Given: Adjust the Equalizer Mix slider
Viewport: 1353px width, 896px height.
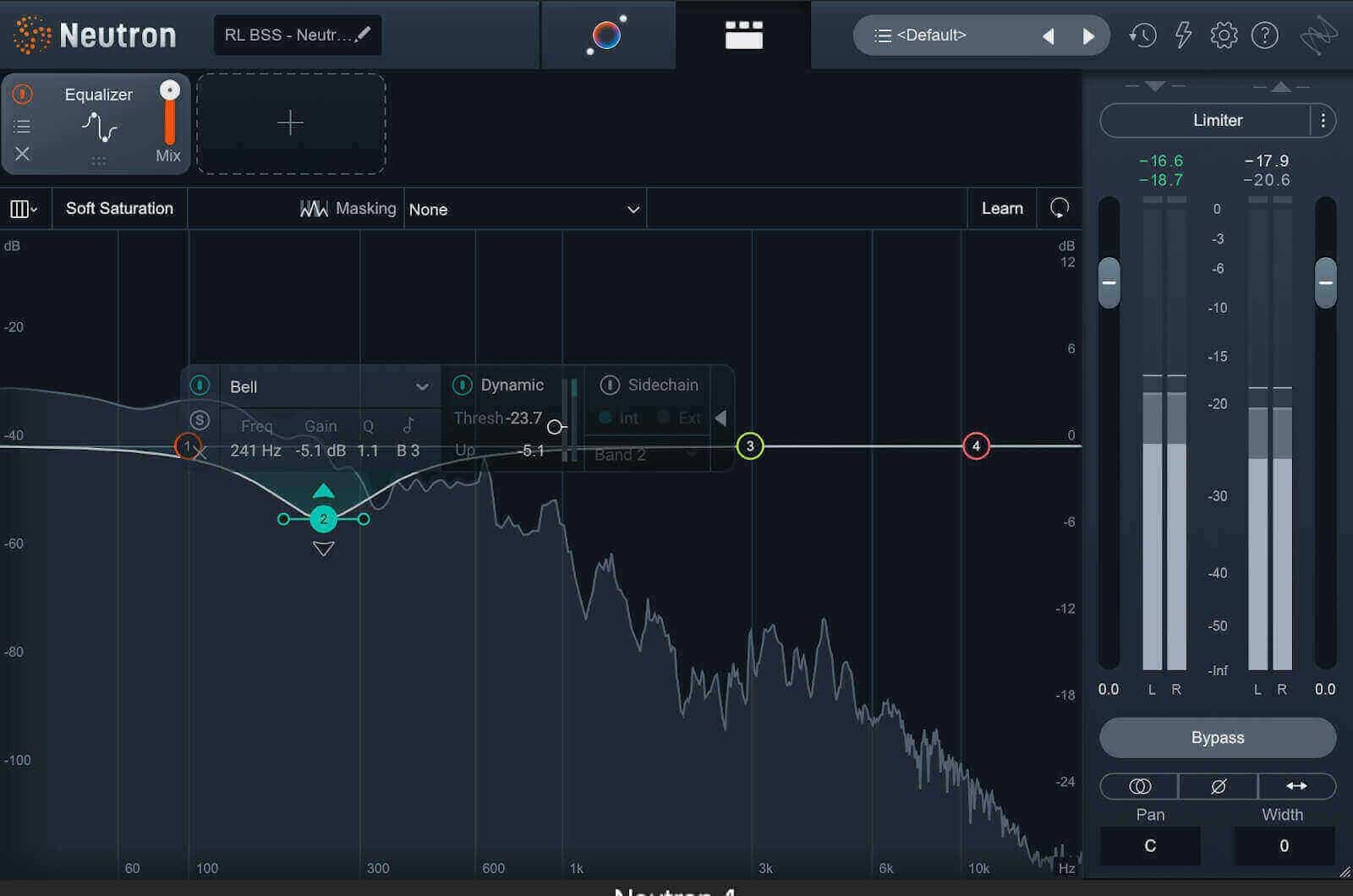Looking at the screenshot, I should [170, 114].
